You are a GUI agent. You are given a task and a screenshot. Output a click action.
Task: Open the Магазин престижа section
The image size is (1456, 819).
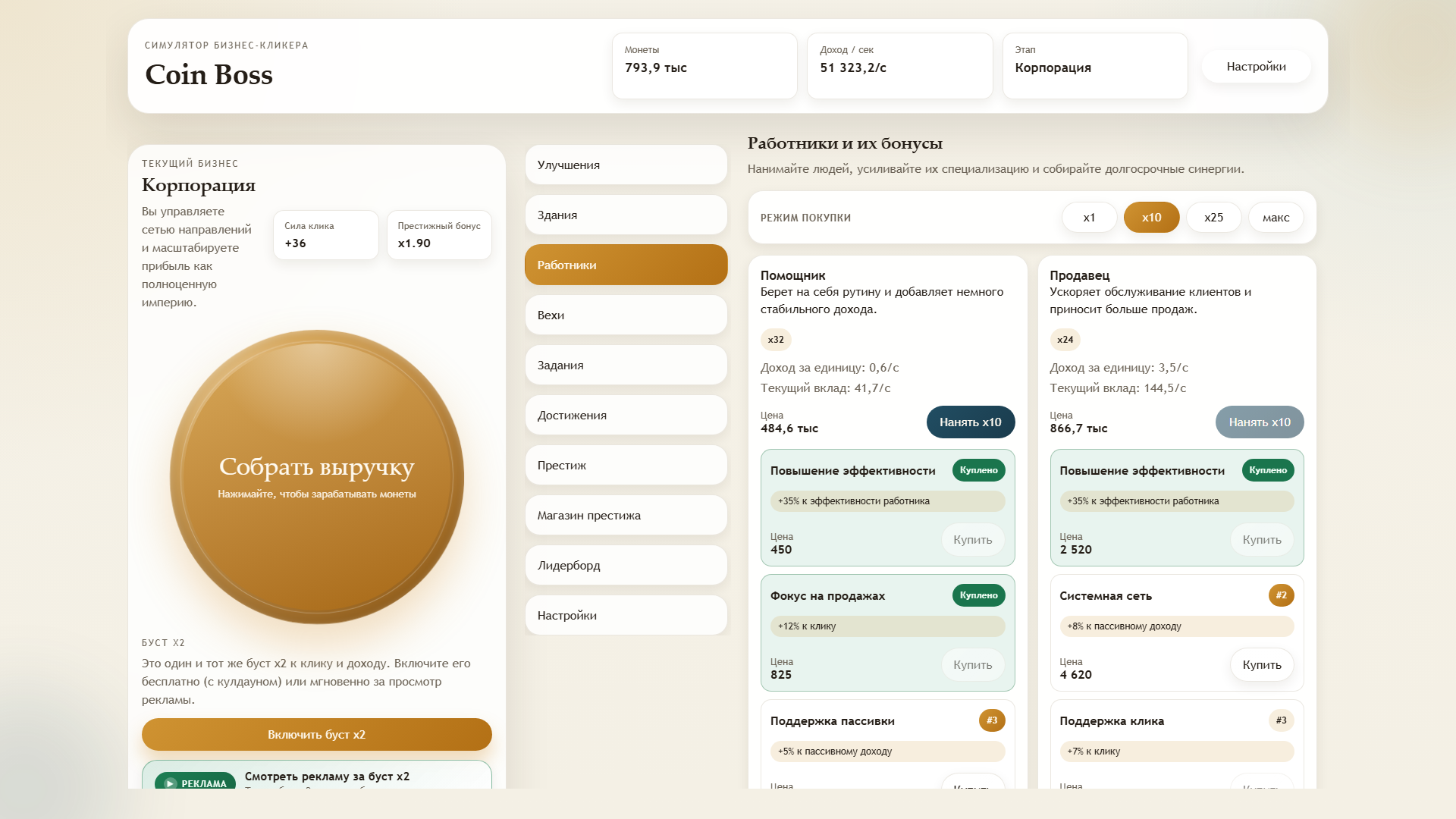[x=626, y=516]
